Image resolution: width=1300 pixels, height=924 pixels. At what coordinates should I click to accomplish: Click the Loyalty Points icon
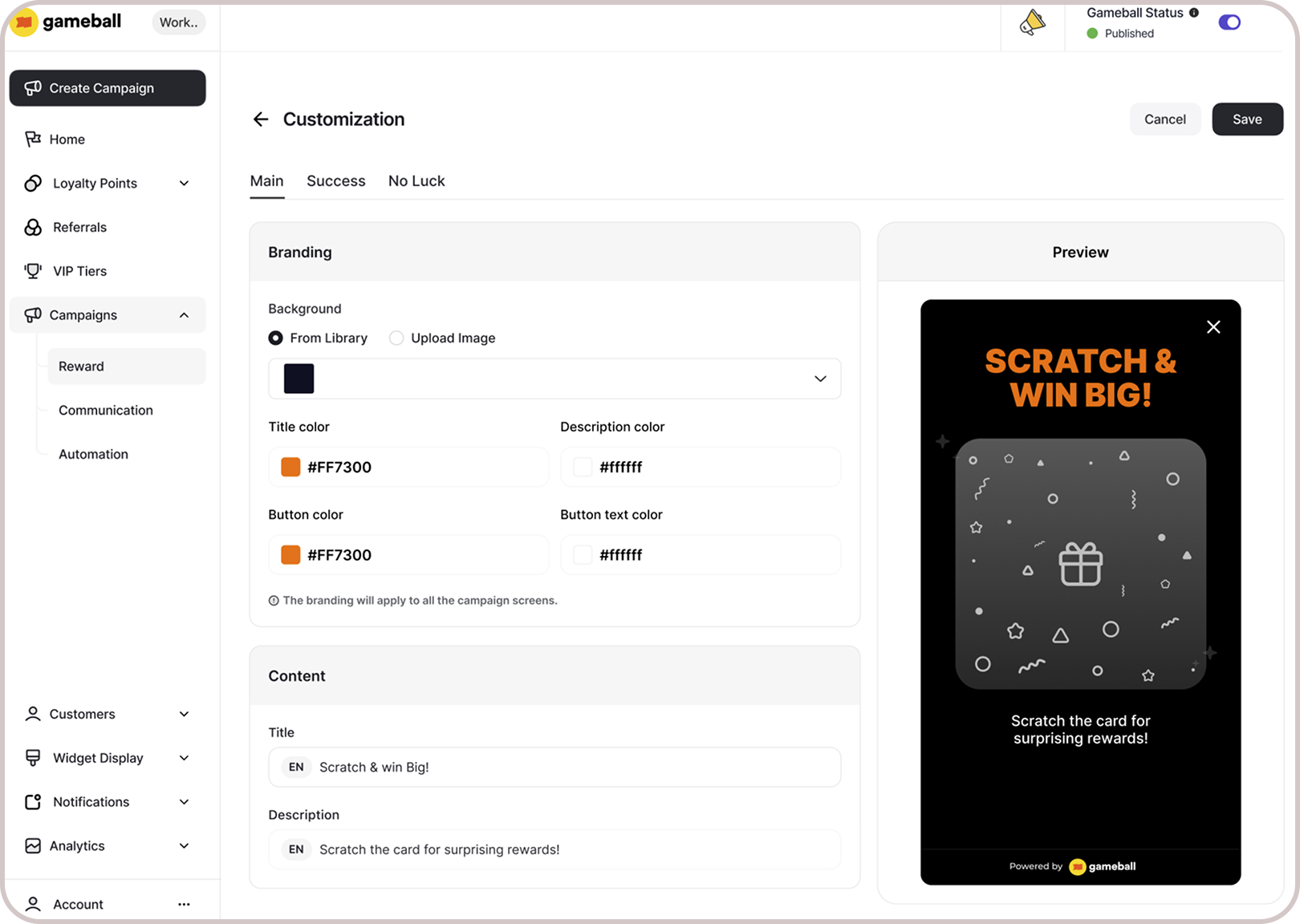coord(33,183)
